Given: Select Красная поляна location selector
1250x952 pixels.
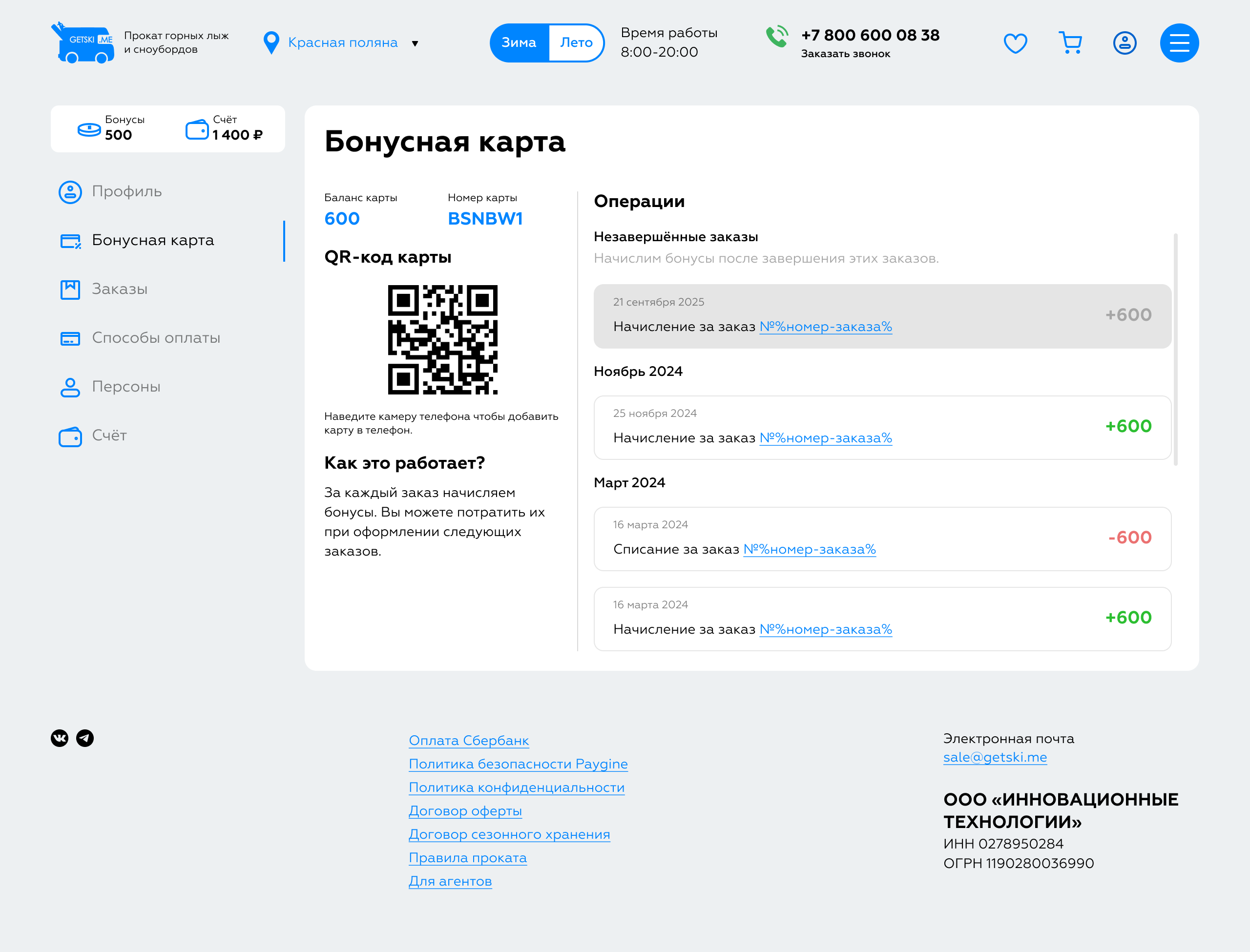Looking at the screenshot, I should coord(342,42).
